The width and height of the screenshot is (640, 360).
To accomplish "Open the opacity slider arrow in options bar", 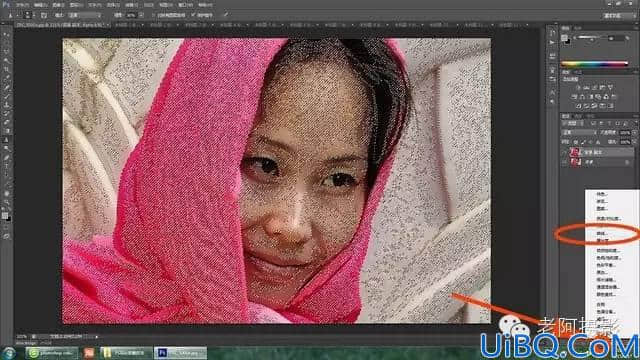I will [x=141, y=15].
